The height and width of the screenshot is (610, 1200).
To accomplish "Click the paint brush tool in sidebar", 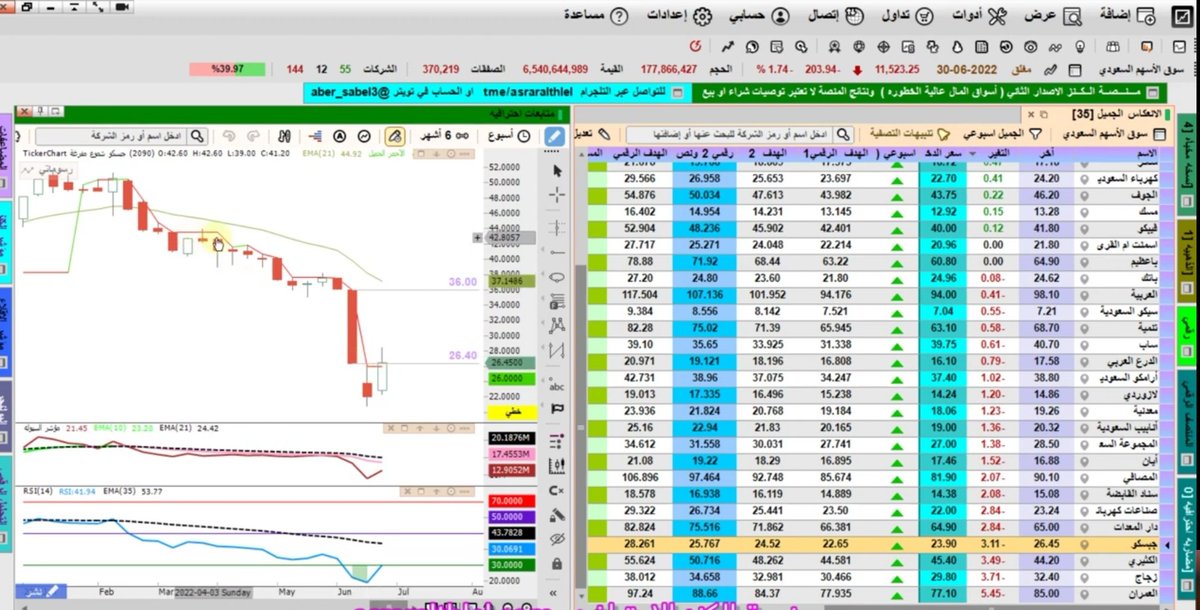I will (x=557, y=514).
